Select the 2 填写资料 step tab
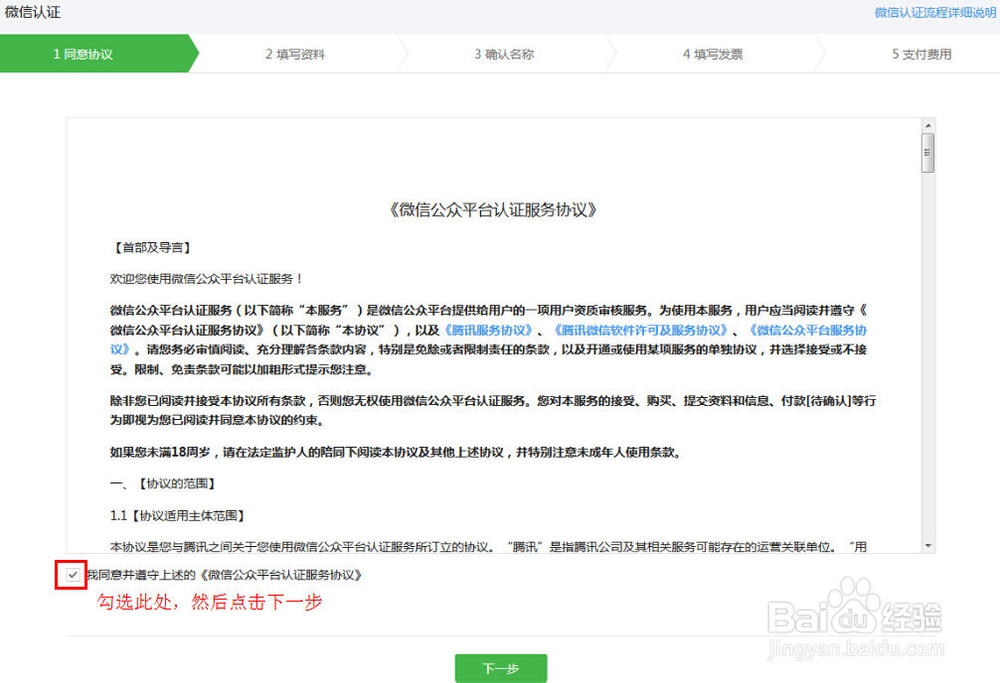The image size is (1000, 683). [x=298, y=54]
